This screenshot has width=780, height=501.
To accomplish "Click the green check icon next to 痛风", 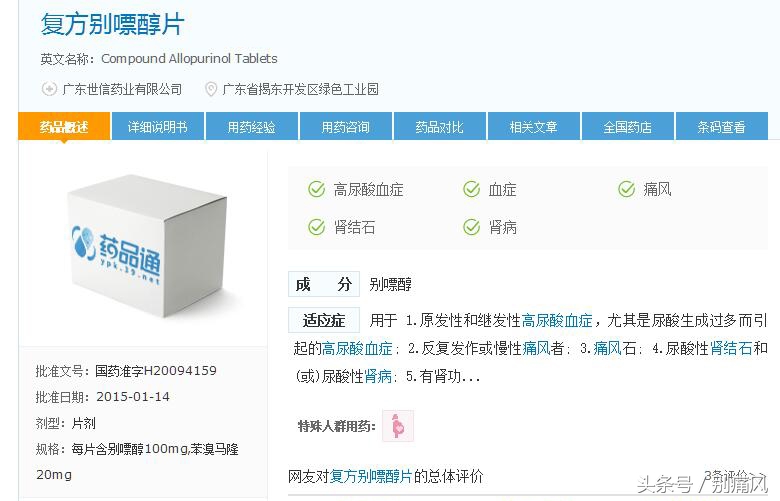I will (626, 189).
